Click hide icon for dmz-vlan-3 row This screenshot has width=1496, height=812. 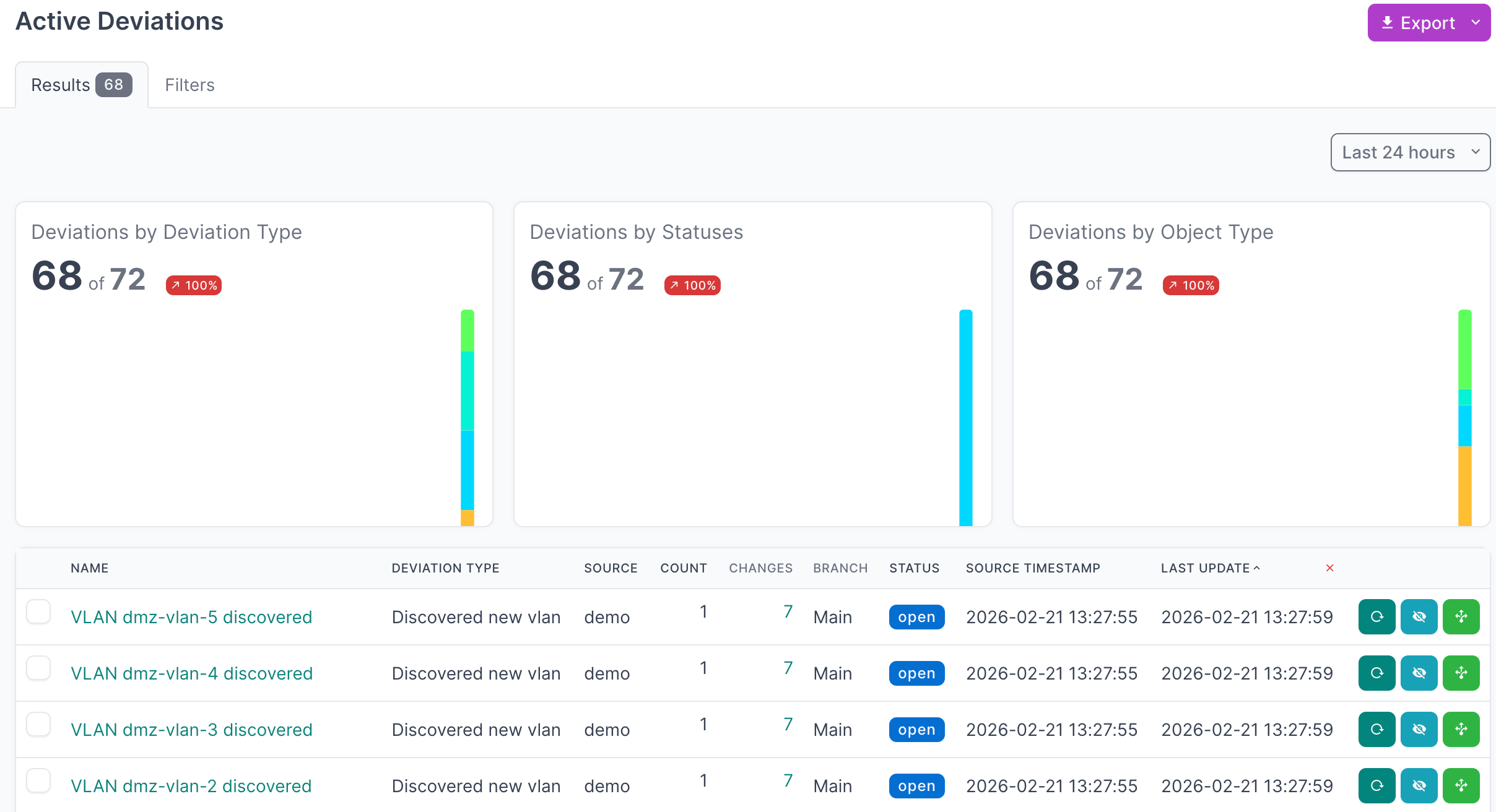click(x=1419, y=729)
